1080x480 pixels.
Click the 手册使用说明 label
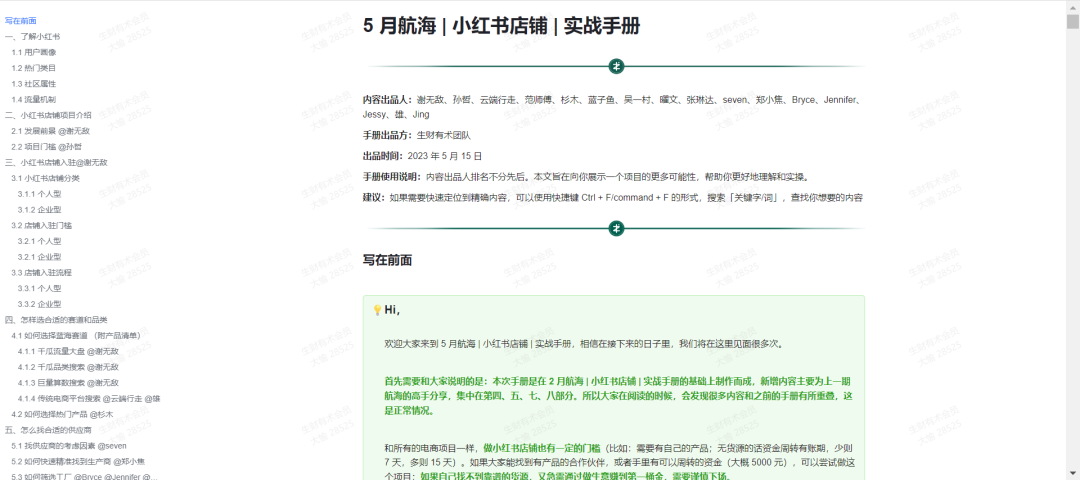point(393,177)
